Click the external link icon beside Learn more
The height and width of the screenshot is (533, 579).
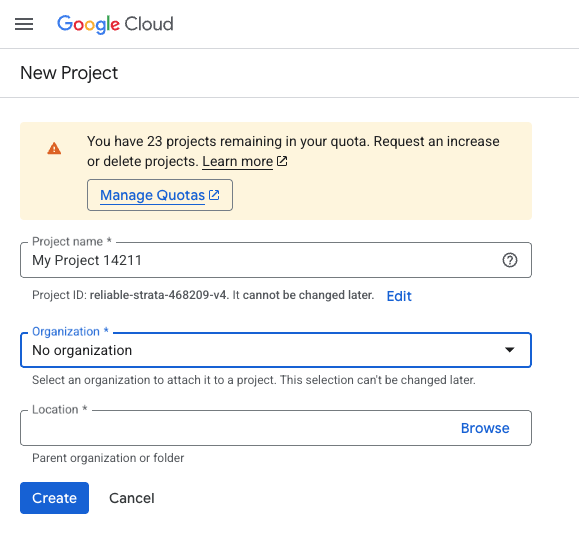(282, 161)
